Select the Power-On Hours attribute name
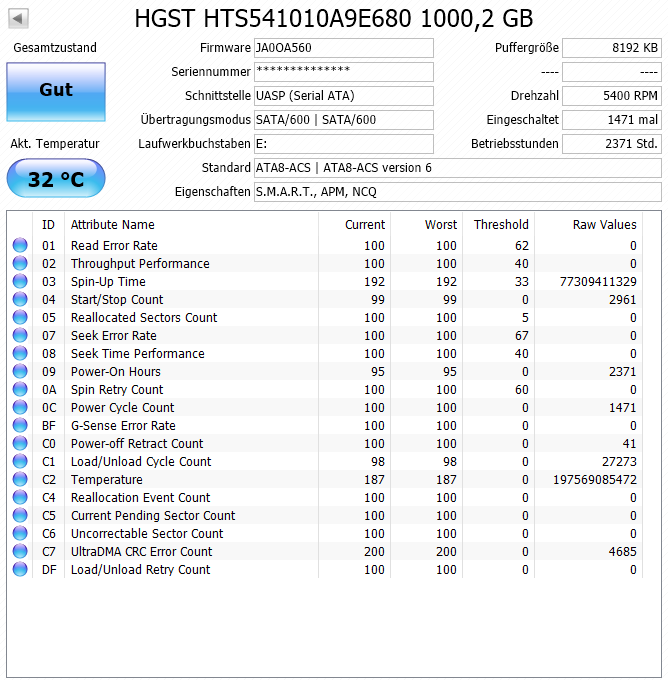 coord(116,371)
